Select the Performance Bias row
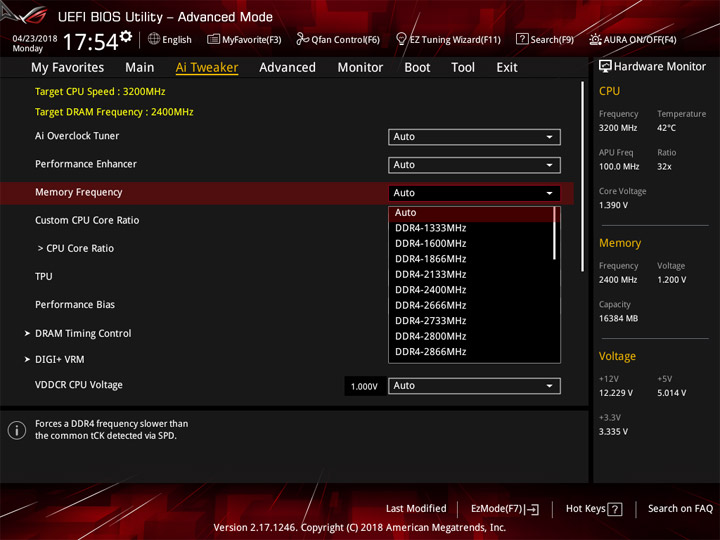 coord(75,305)
